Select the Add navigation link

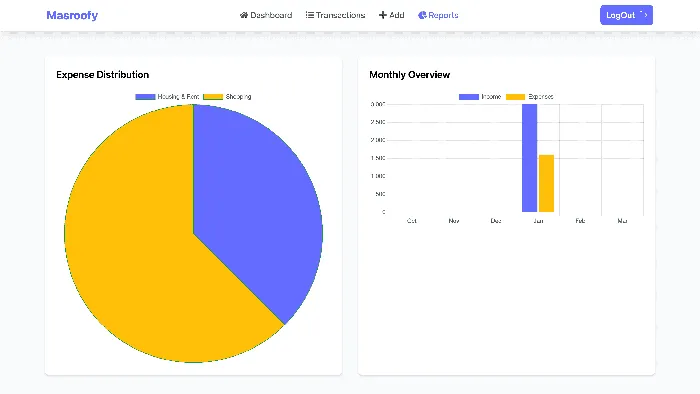coord(392,15)
